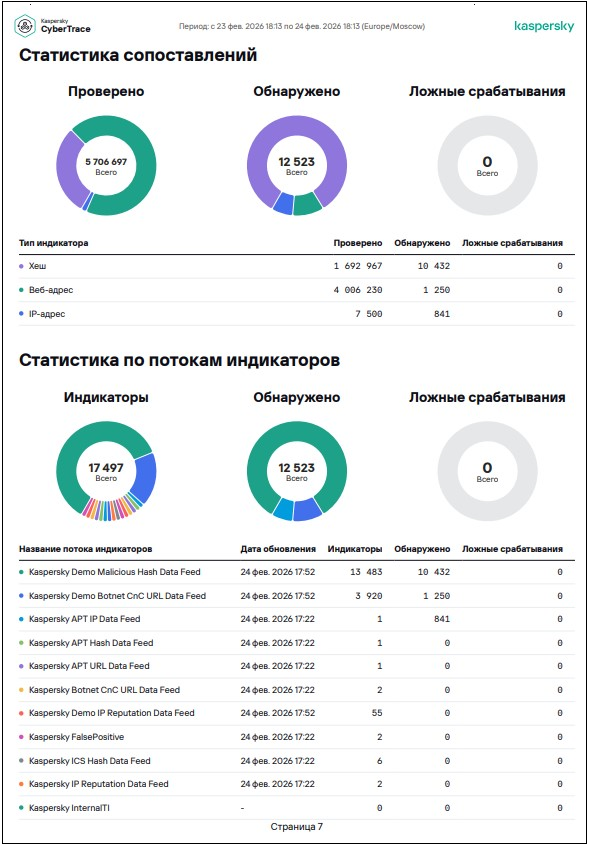Click Kaspersky APT Hash Data Feed name
This screenshot has width=591, height=845.
click(x=91, y=643)
